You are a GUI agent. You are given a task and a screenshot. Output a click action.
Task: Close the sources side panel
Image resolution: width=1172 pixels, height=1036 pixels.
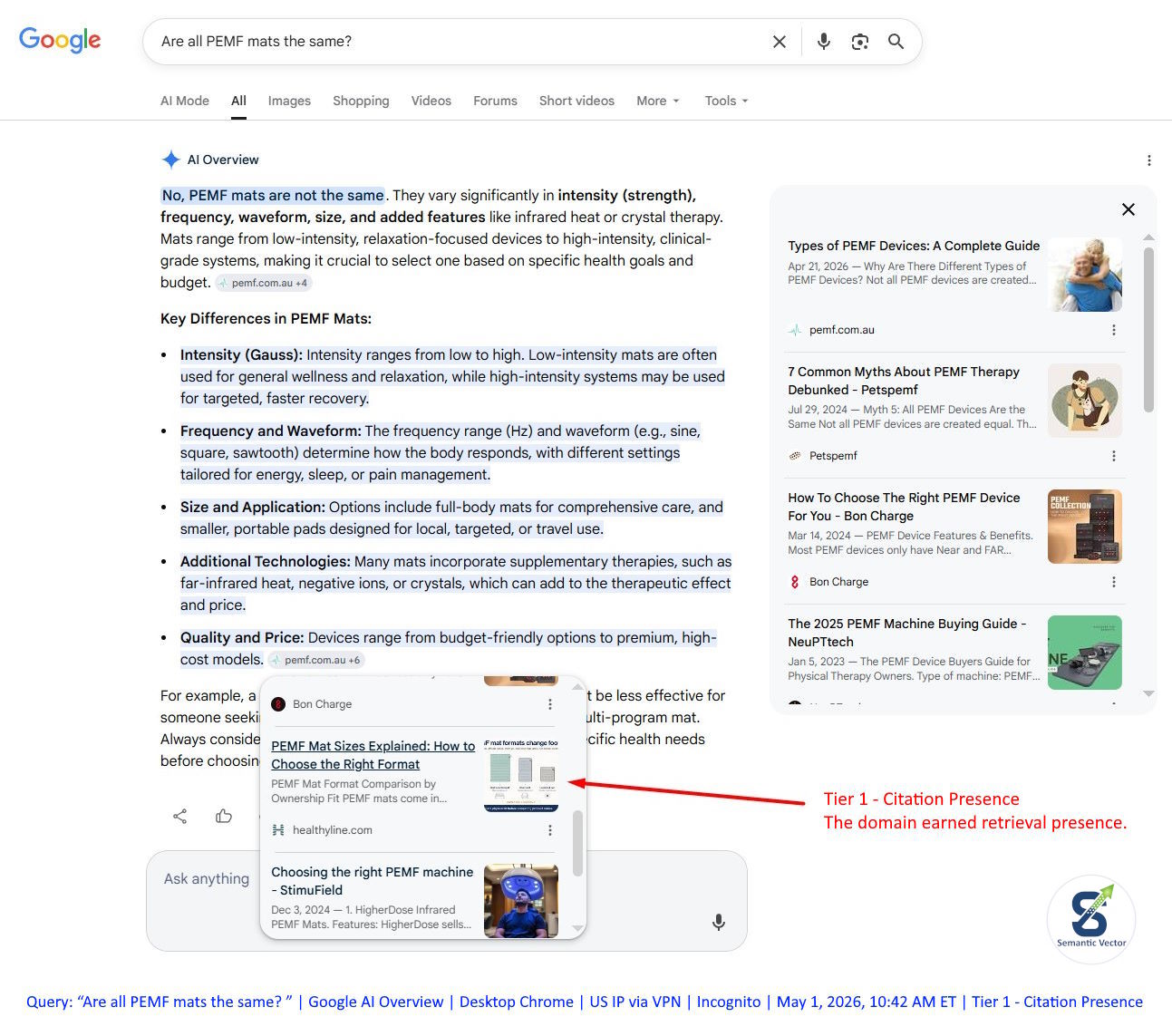[1128, 209]
